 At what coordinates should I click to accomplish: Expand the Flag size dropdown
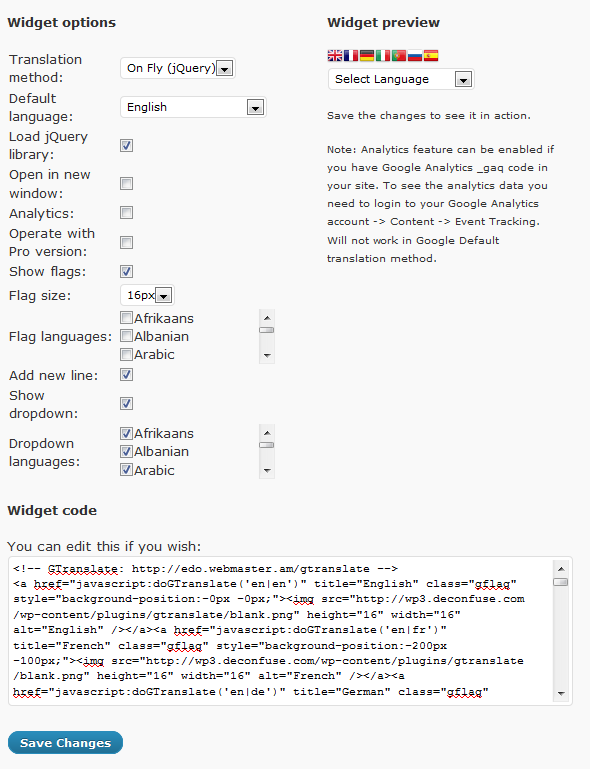click(147, 295)
